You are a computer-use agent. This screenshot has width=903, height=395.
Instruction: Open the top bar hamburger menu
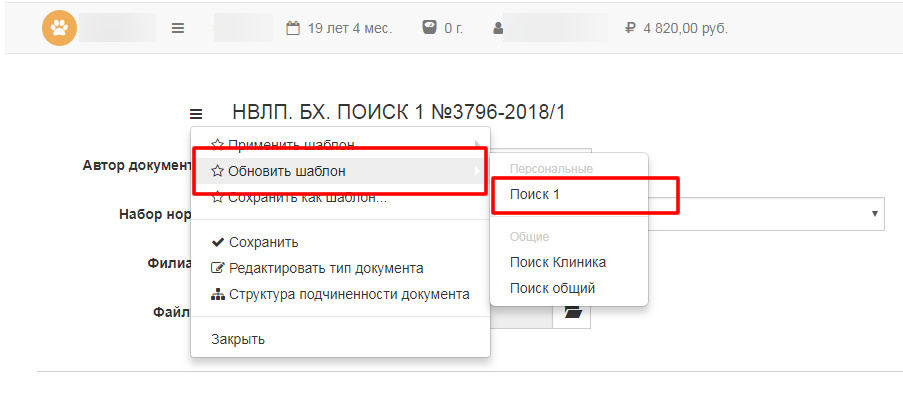point(177,28)
